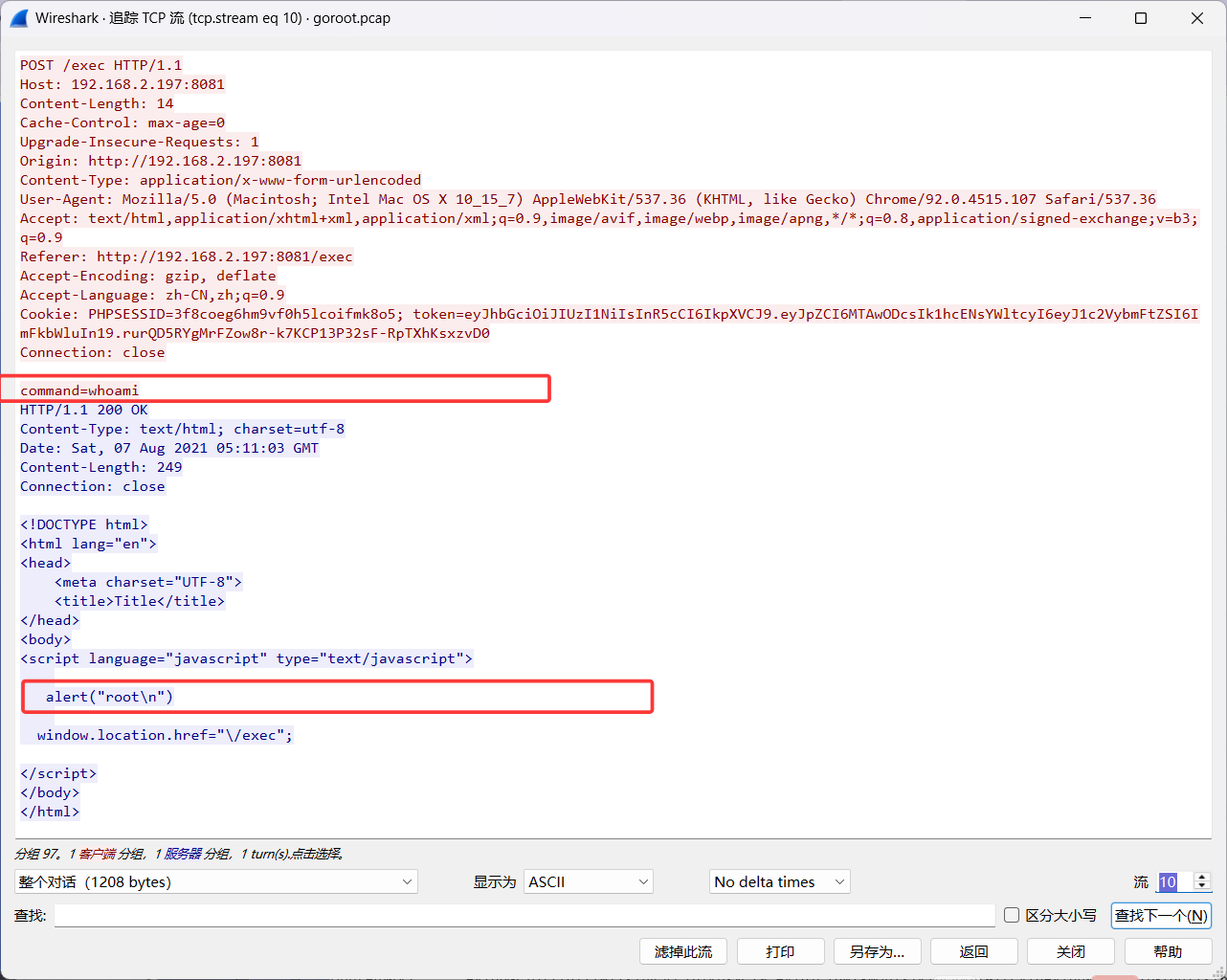Click the 查找 search text field

coord(524,915)
